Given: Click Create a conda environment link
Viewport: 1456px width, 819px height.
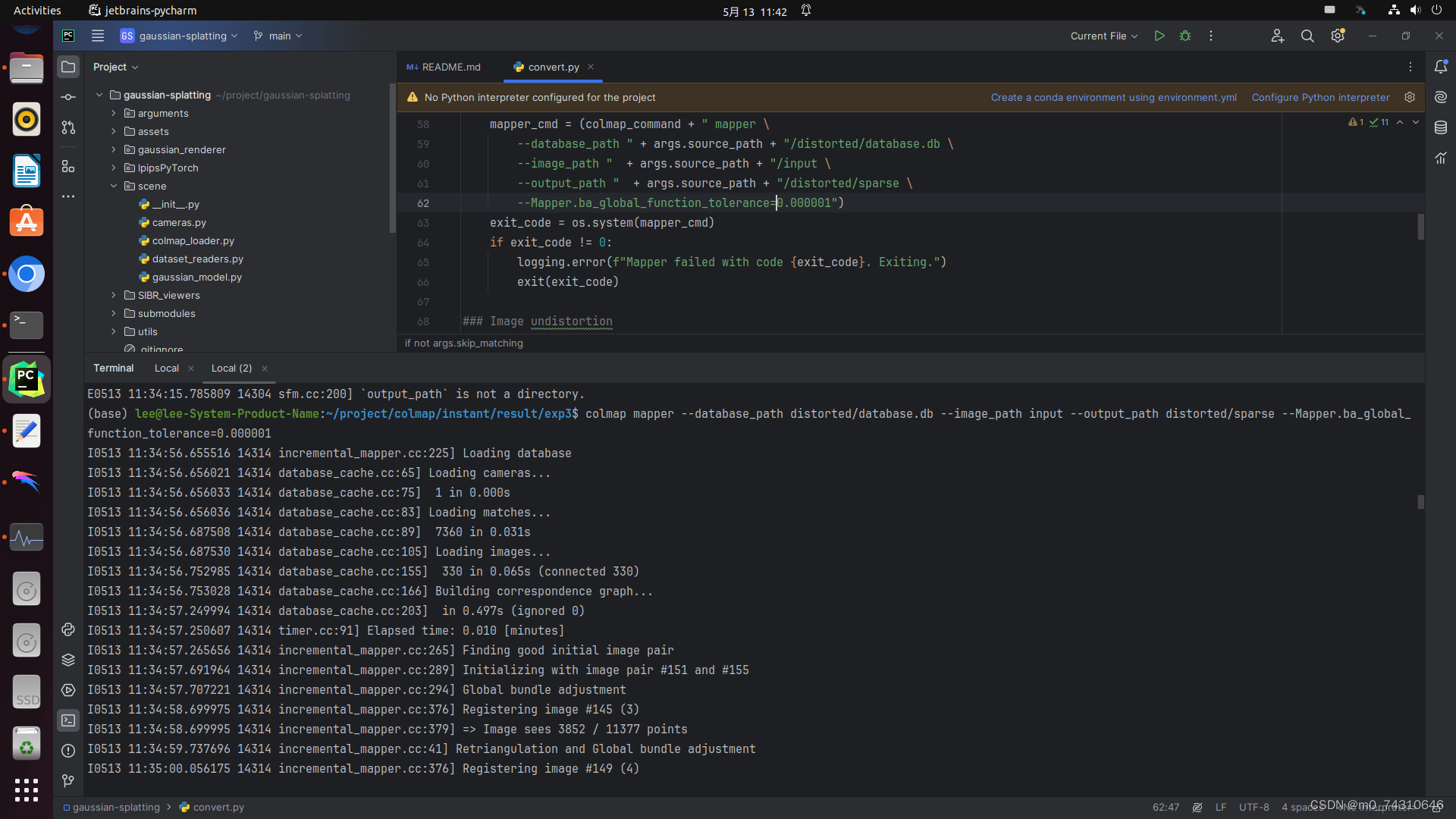Looking at the screenshot, I should (x=1113, y=97).
